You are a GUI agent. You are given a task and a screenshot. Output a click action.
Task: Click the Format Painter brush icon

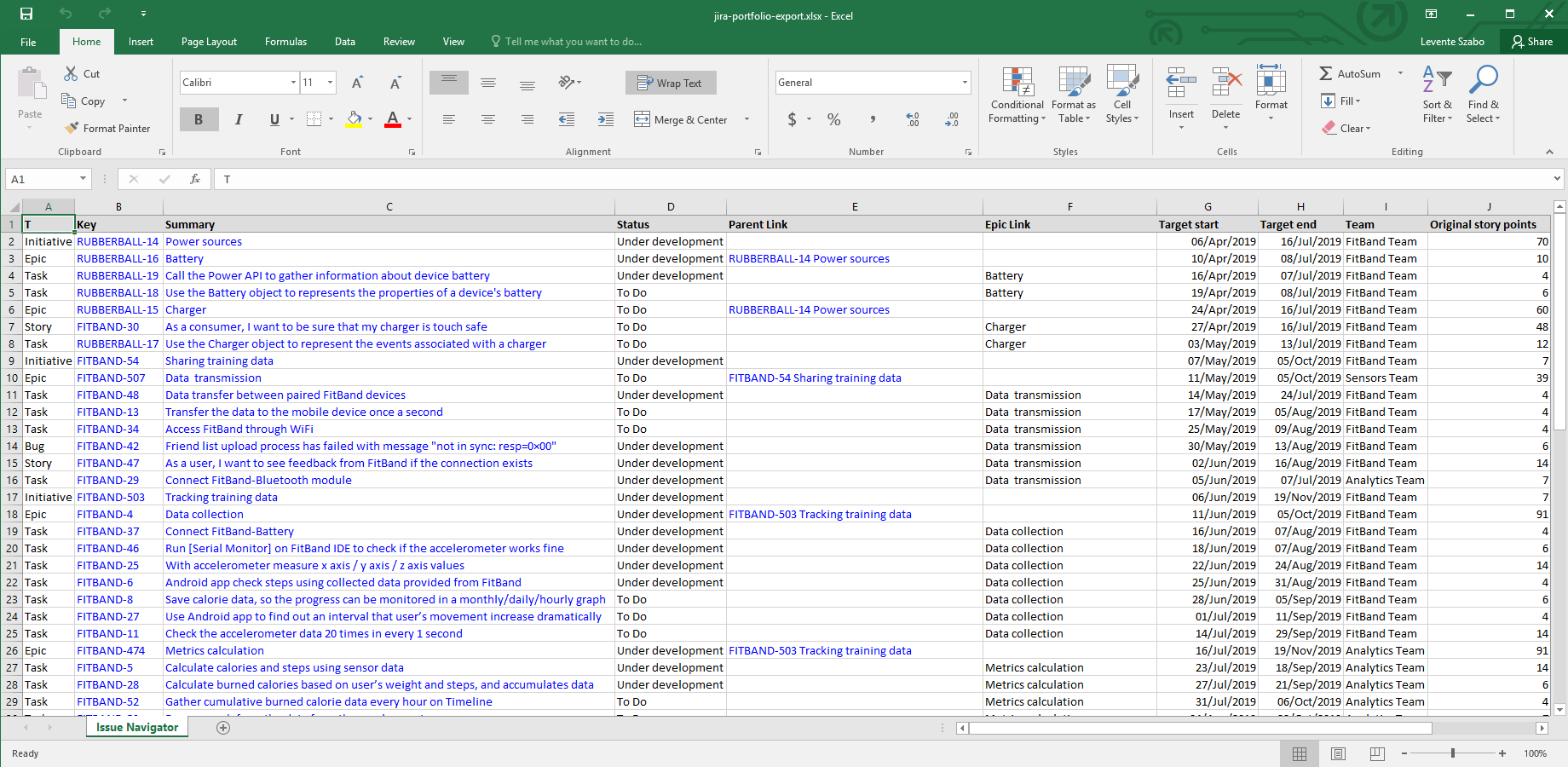(72, 129)
